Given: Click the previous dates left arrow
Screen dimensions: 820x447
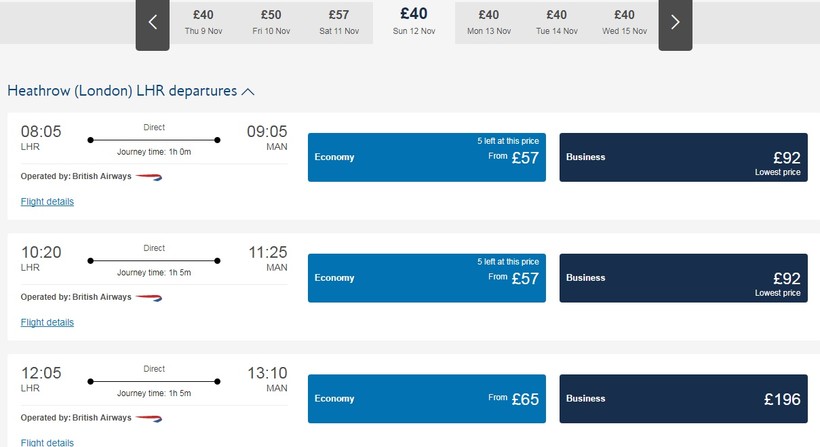Looking at the screenshot, I should click(153, 22).
